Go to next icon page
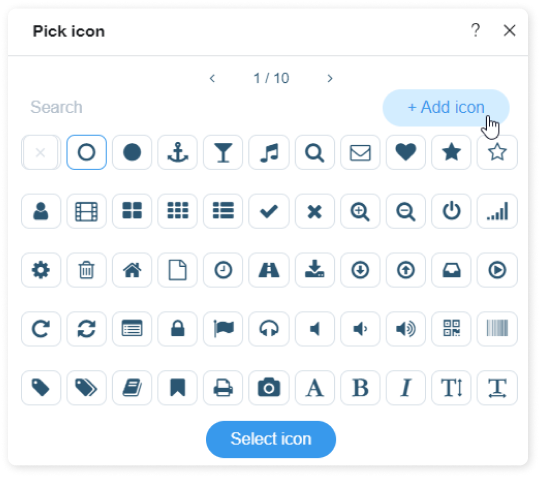Image resolution: width=540 pixels, height=478 pixels. coord(330,79)
